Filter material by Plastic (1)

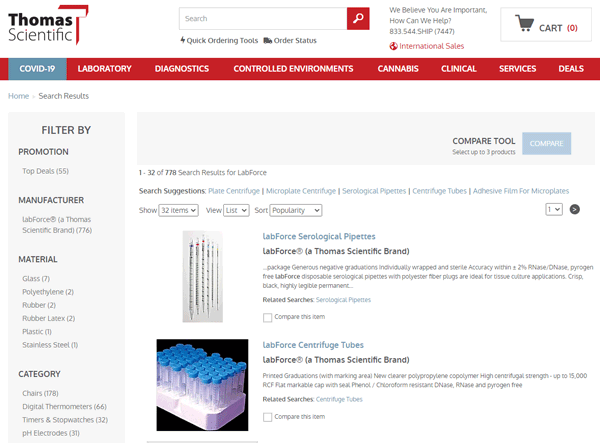37,332
